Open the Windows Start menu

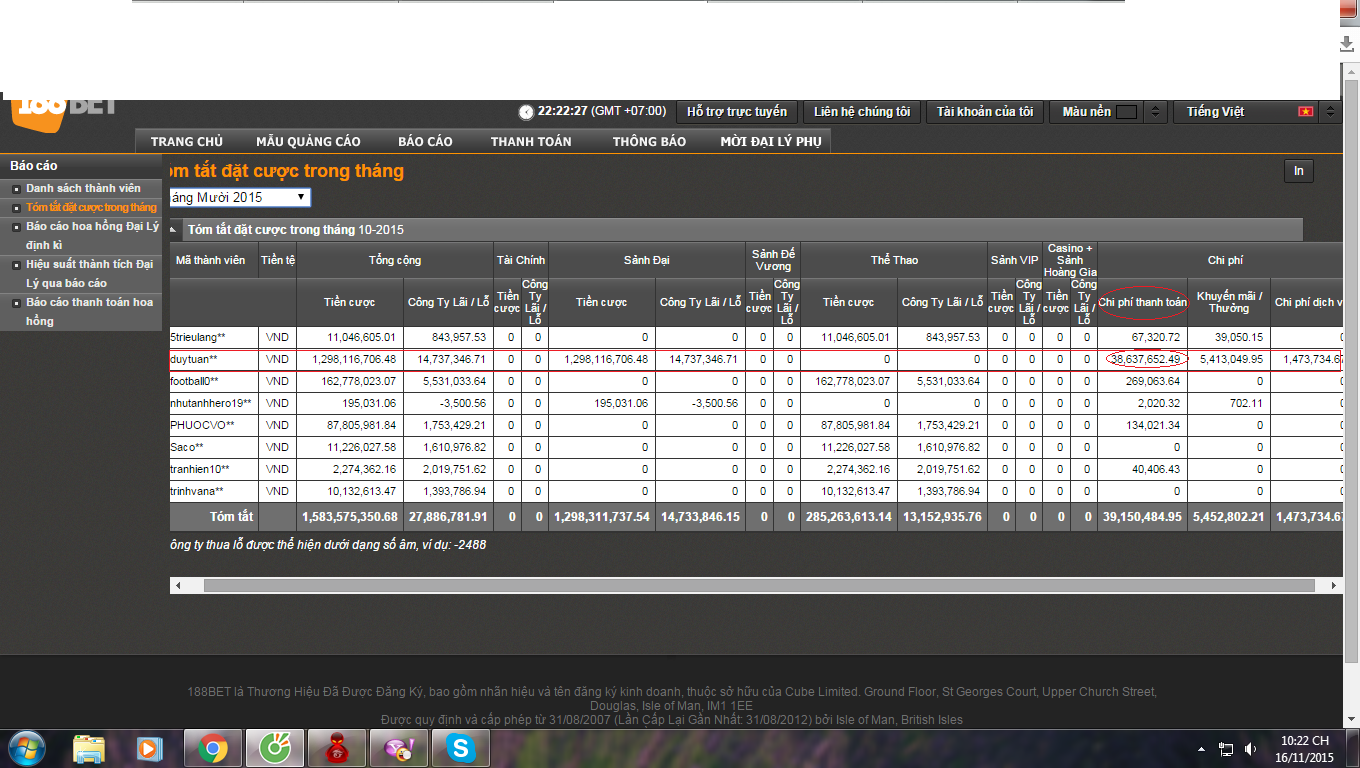pyautogui.click(x=26, y=747)
